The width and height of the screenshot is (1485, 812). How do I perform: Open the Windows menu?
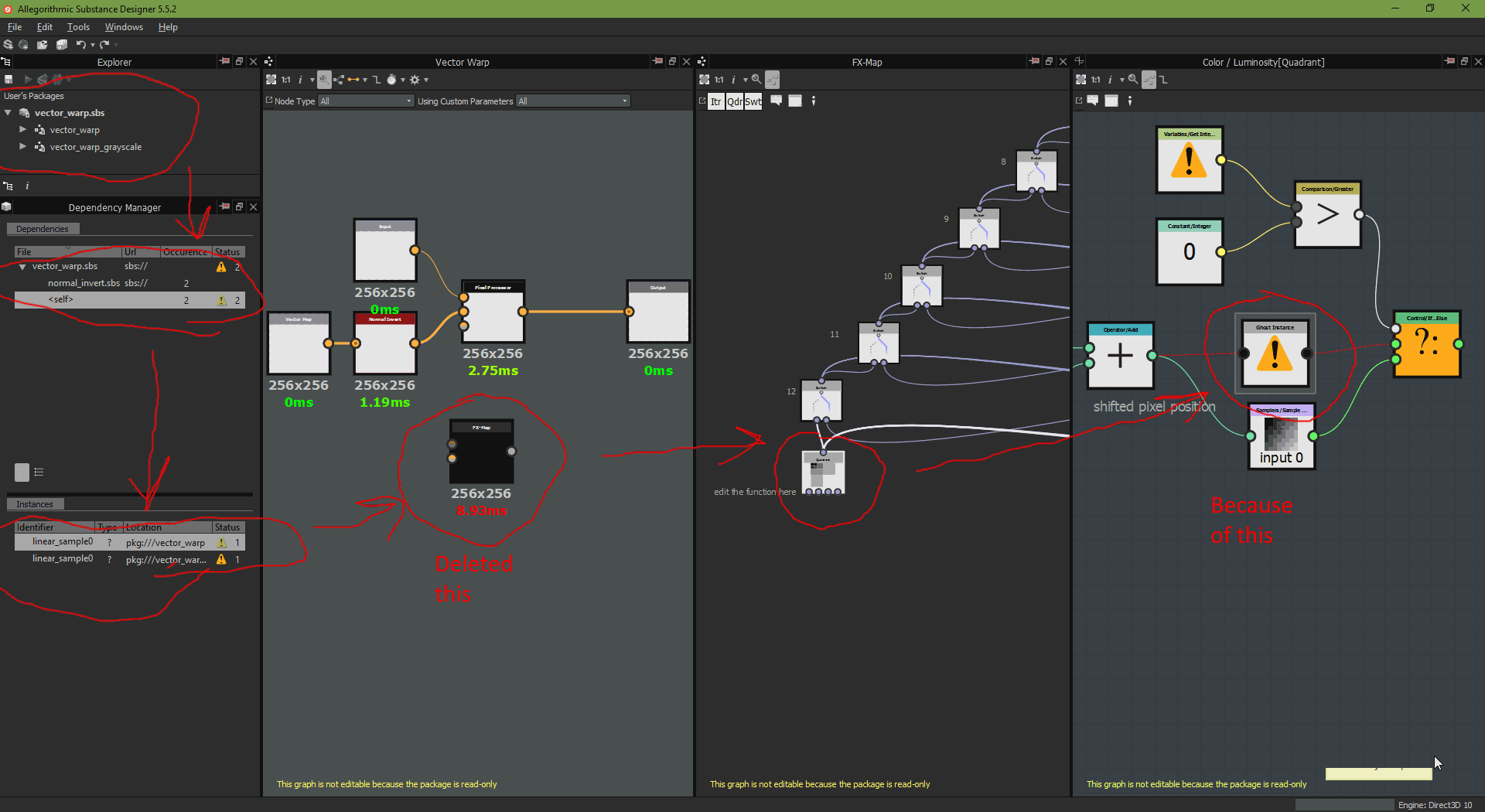124,27
